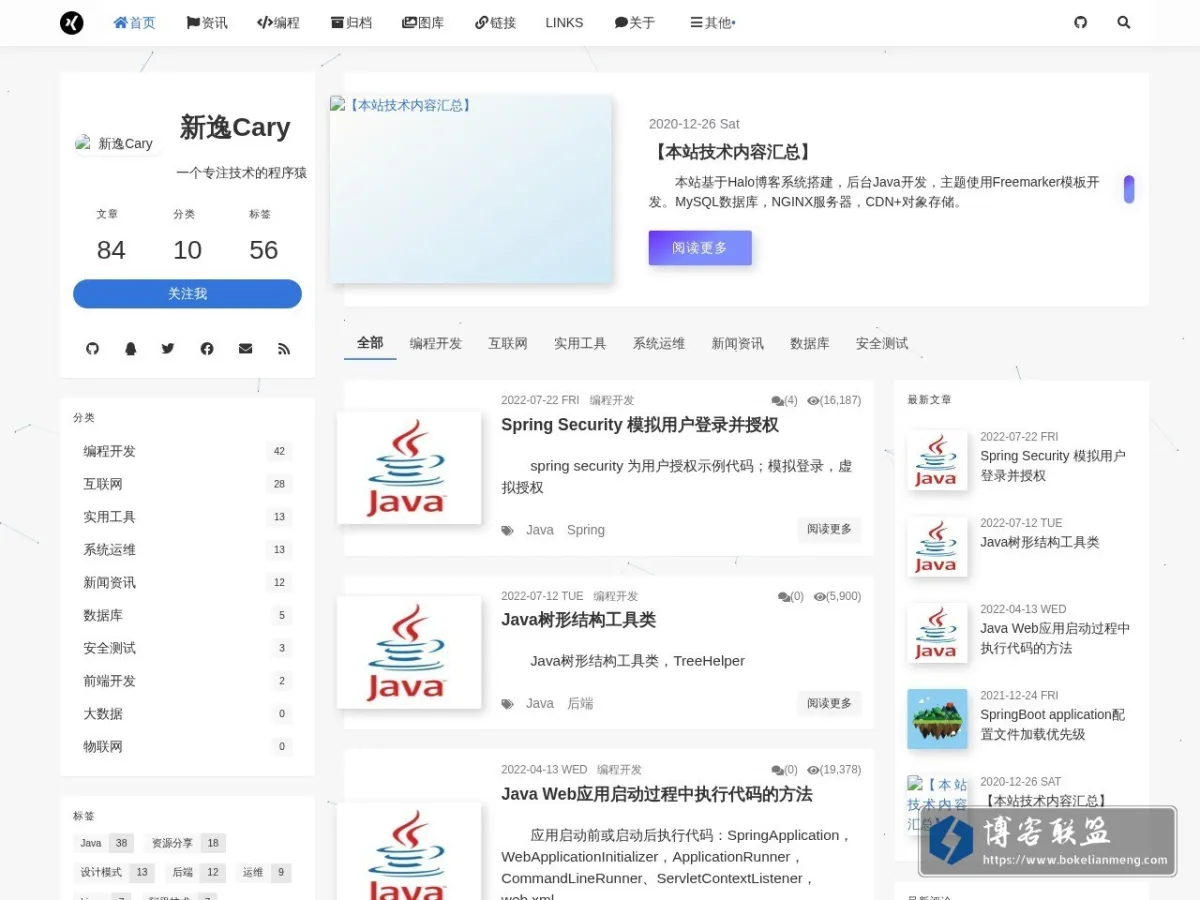Open Java Web应用启动过程中执行代码的方法 main title
The height and width of the screenshot is (900, 1200).
click(657, 794)
